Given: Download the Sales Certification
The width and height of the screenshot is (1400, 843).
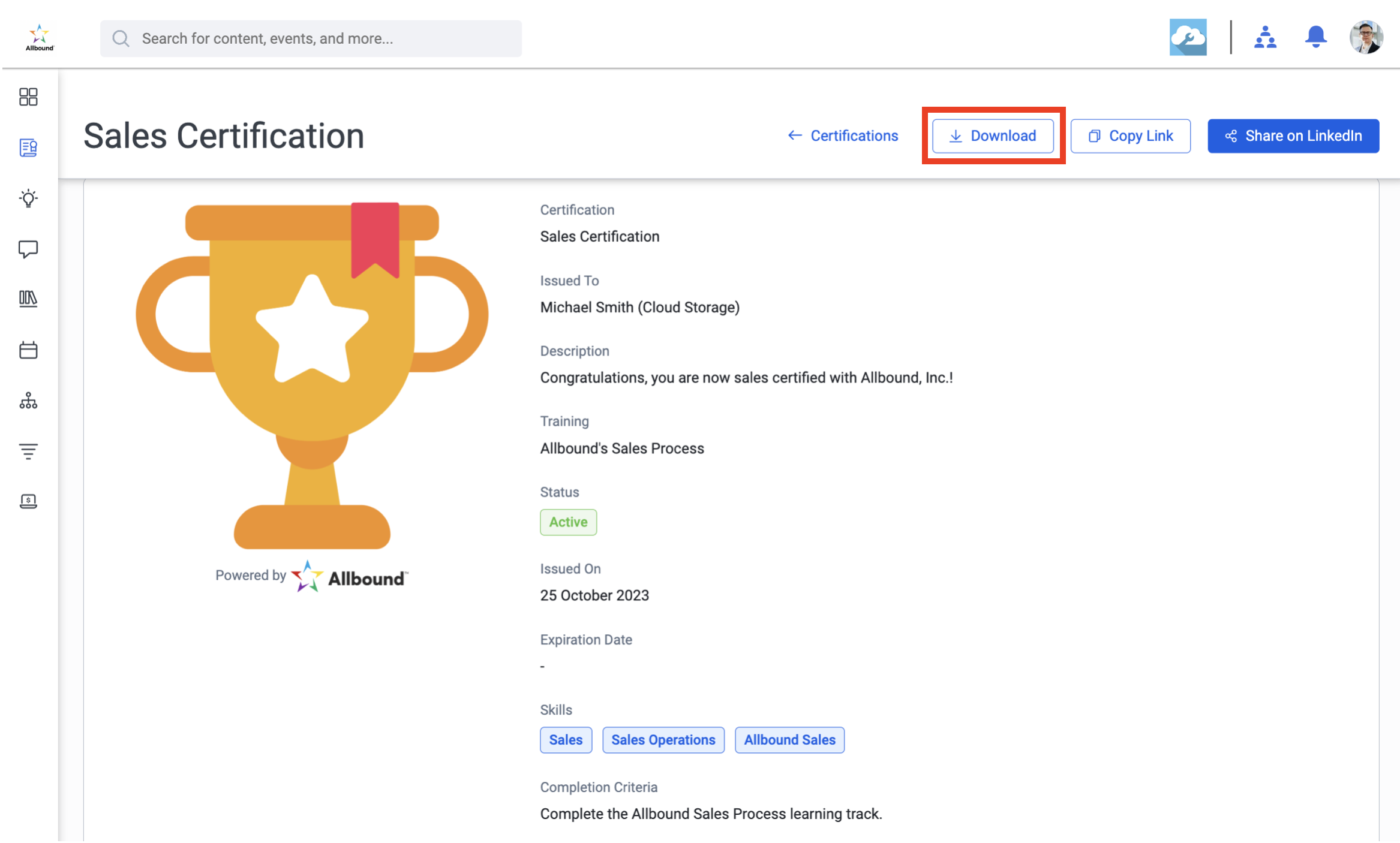Looking at the screenshot, I should (993, 136).
